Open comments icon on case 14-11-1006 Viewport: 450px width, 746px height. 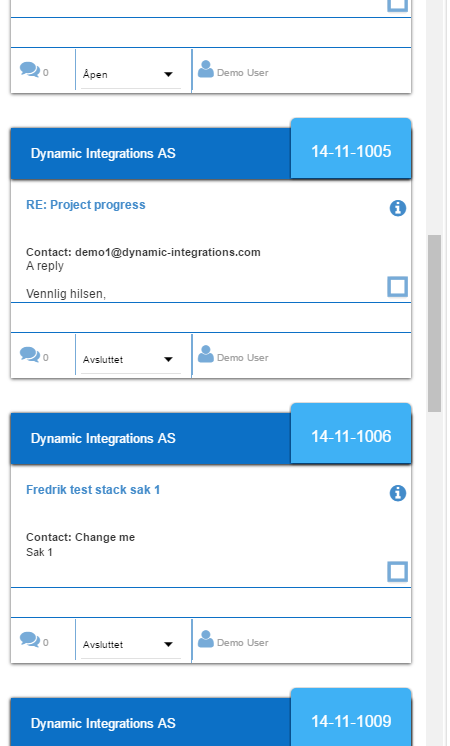[x=30, y=640]
